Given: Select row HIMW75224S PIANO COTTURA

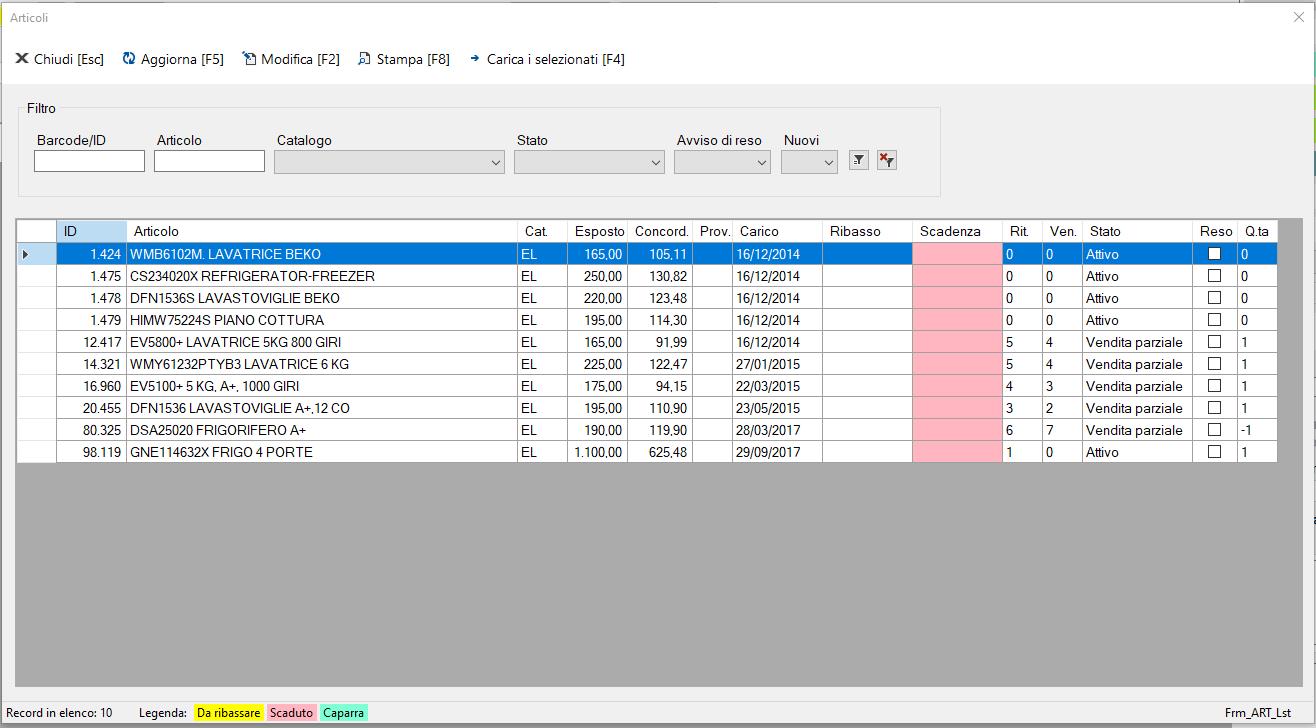Looking at the screenshot, I should (x=647, y=320).
